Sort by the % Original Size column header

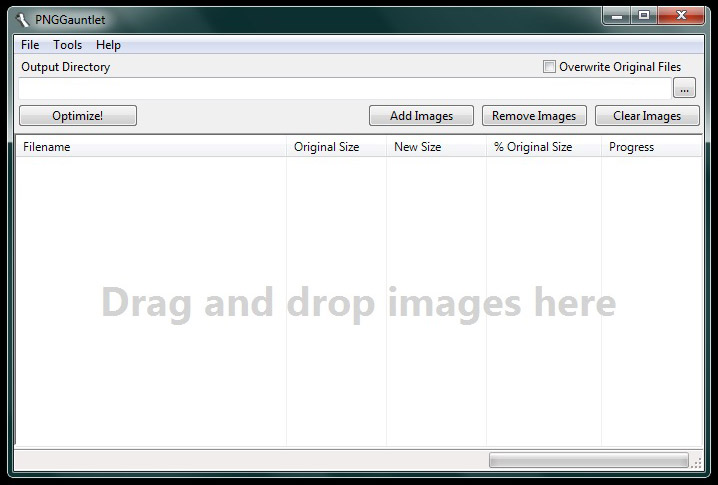coord(544,147)
